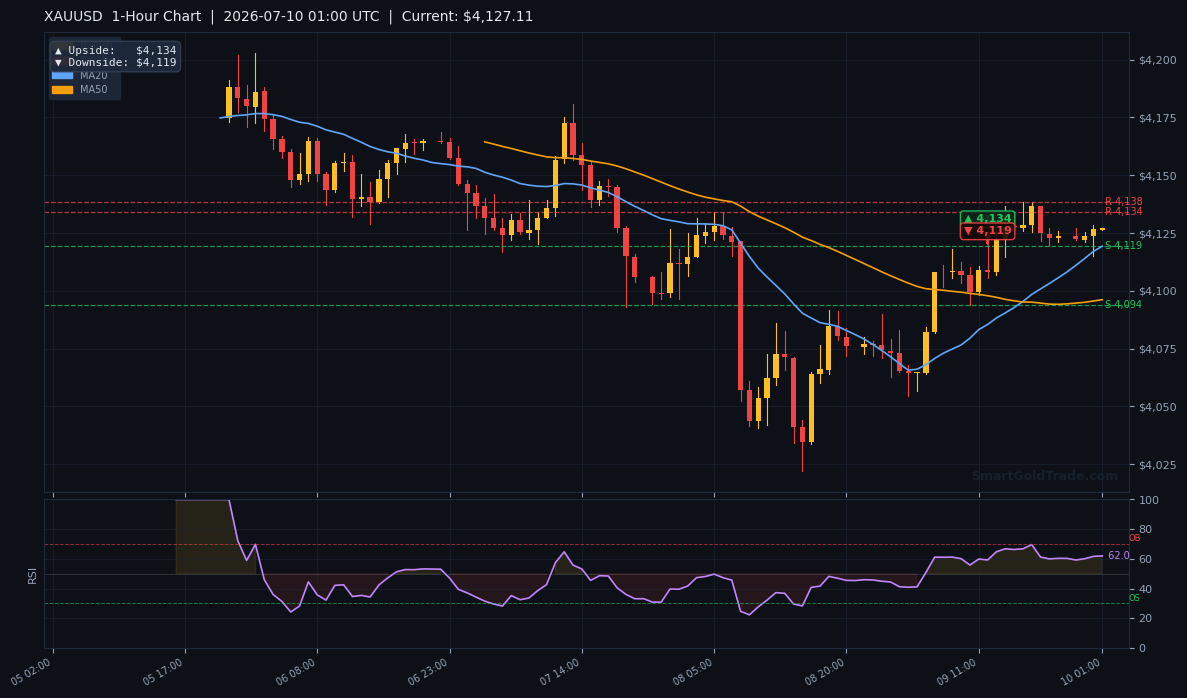Click the $4,200 price axis label
1187x698 pixels.
(1157, 61)
